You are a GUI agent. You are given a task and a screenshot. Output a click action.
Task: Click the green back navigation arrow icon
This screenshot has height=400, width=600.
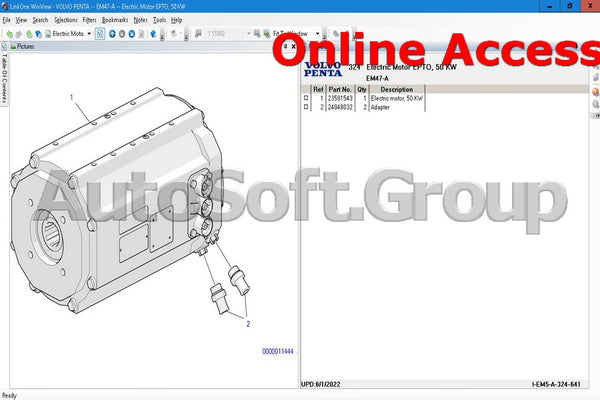[x=8, y=33]
